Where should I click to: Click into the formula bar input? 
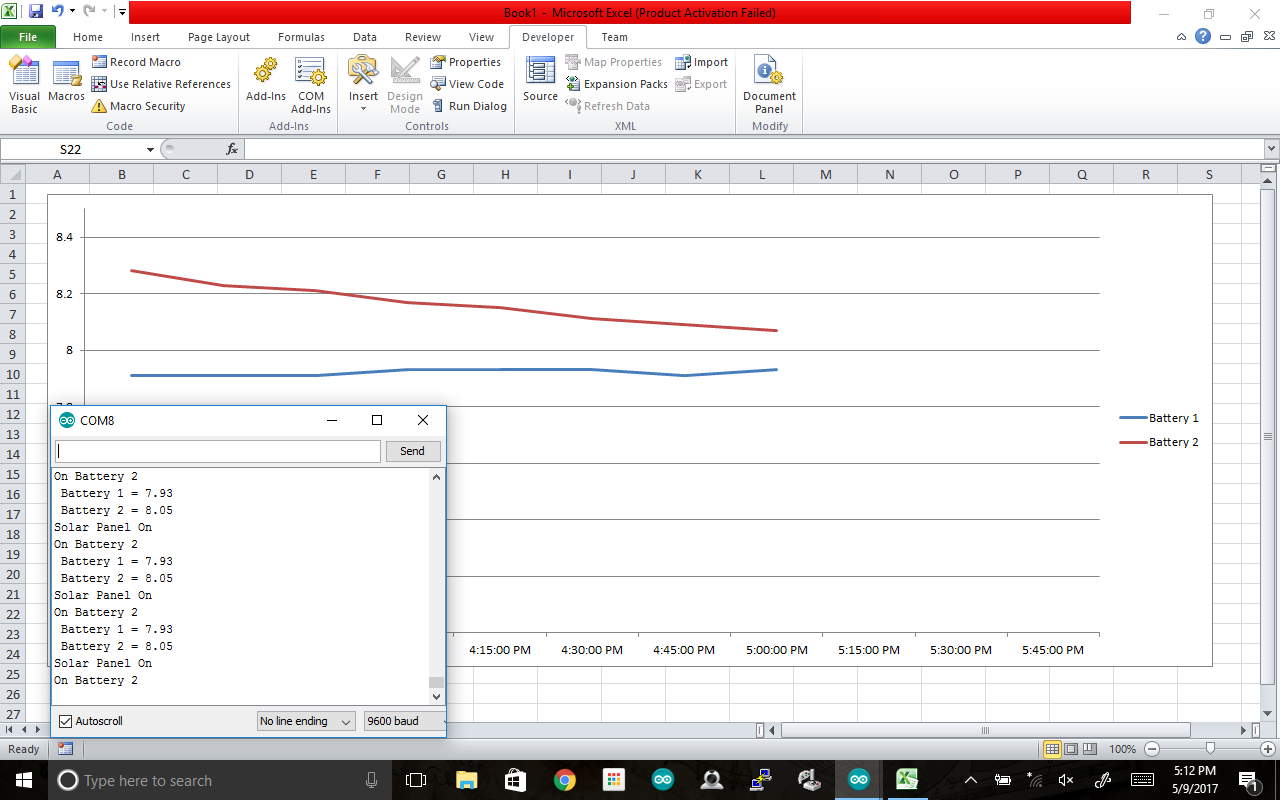tap(754, 149)
